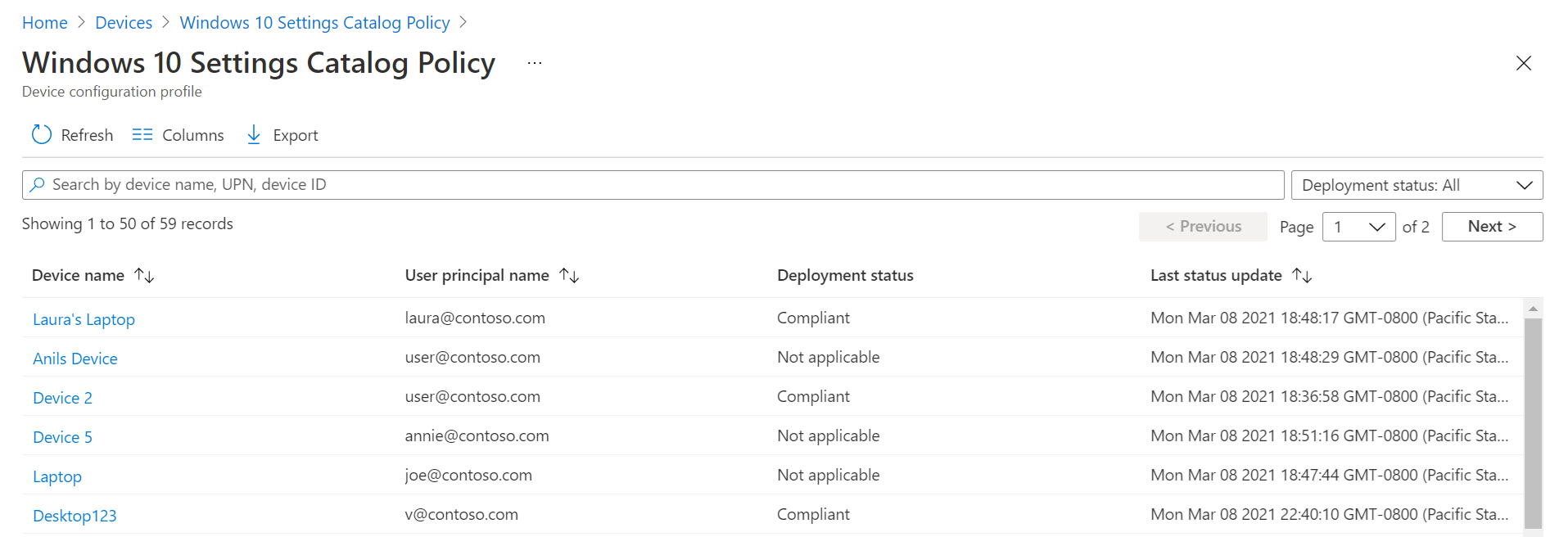Image resolution: width=1568 pixels, height=537 pixels.
Task: Click the Export download arrow icon
Action: (x=254, y=135)
